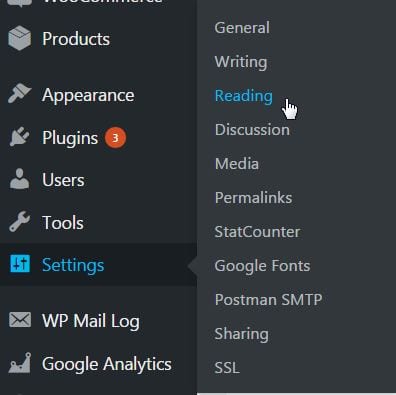Open the SSL settings link

tap(227, 368)
